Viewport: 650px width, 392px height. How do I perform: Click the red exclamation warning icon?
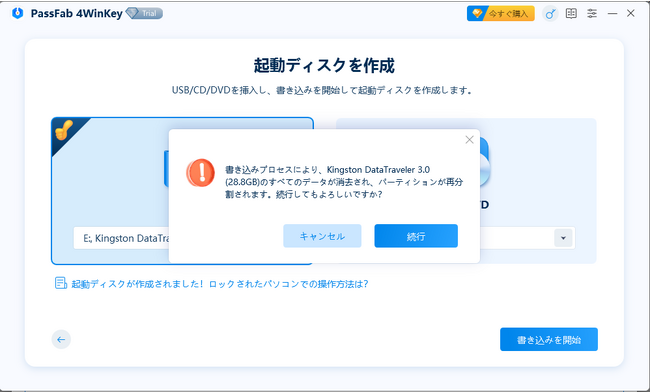point(201,172)
